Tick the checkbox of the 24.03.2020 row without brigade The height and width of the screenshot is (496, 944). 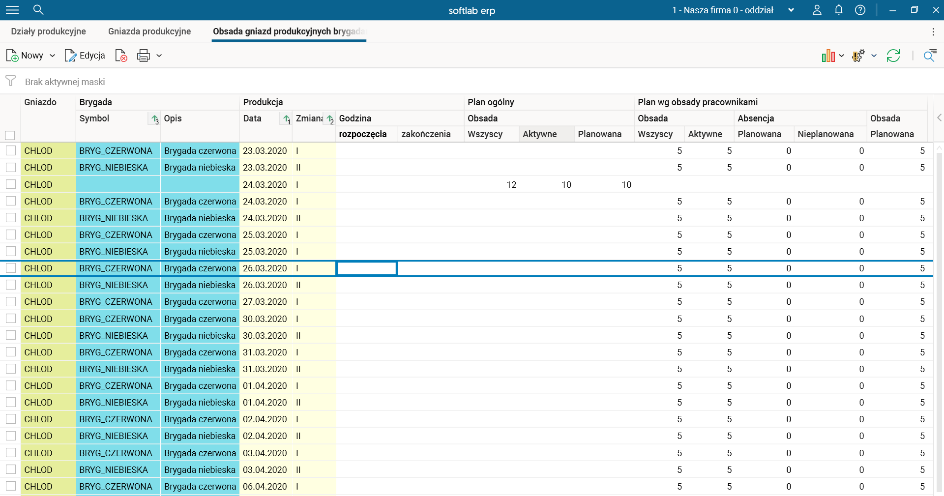(10, 184)
